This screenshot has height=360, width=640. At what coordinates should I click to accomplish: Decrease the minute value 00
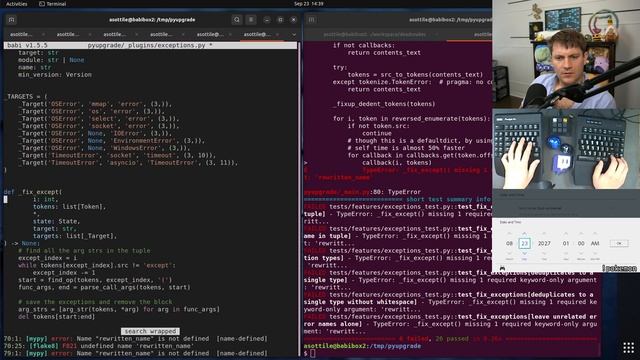pos(581,253)
